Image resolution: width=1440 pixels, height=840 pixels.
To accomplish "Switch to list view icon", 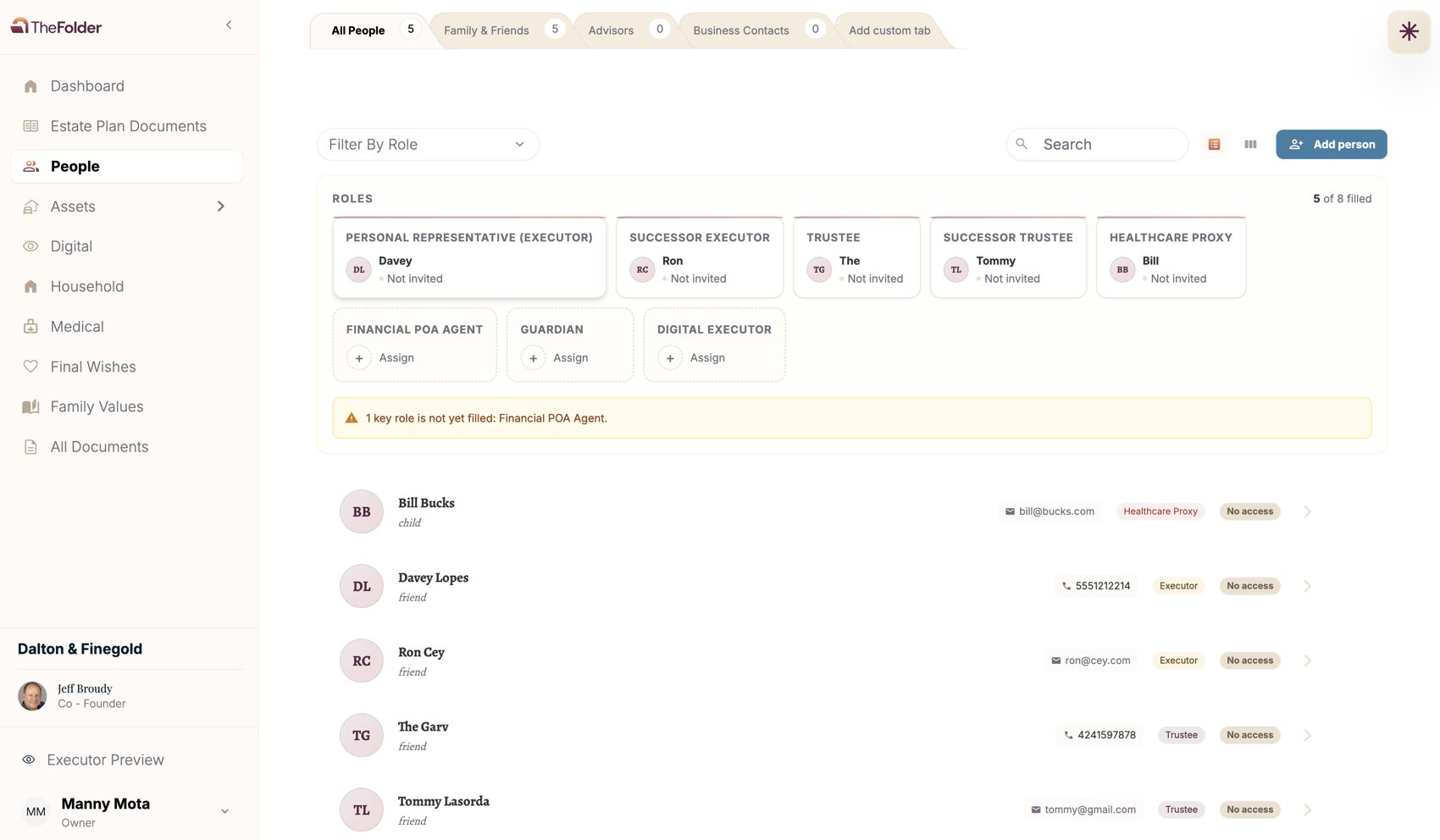I will (x=1214, y=145).
